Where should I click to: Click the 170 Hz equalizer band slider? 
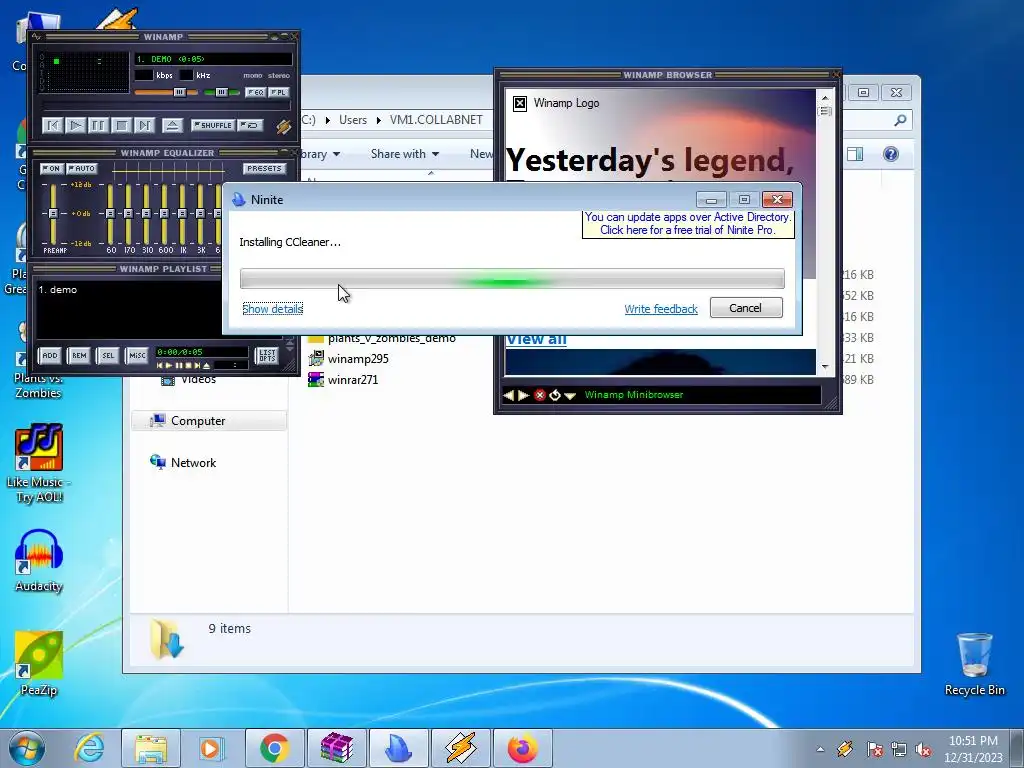[x=129, y=214]
